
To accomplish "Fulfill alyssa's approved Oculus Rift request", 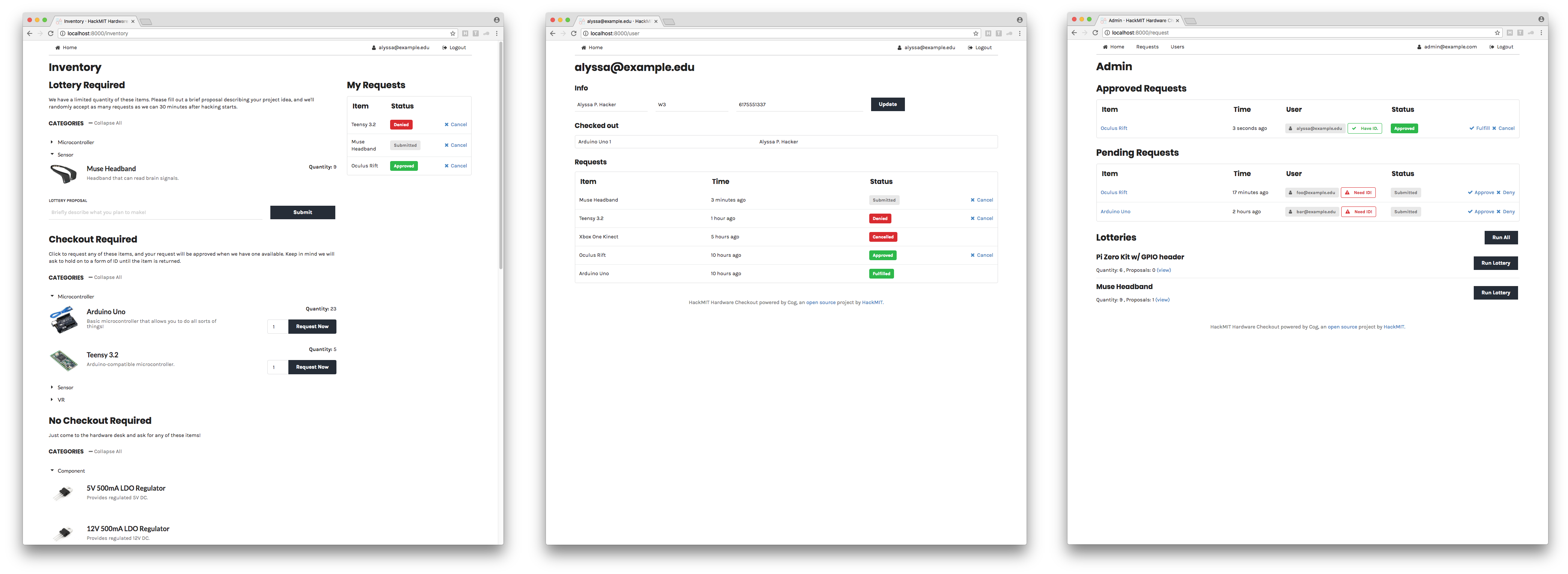I will [1479, 128].
